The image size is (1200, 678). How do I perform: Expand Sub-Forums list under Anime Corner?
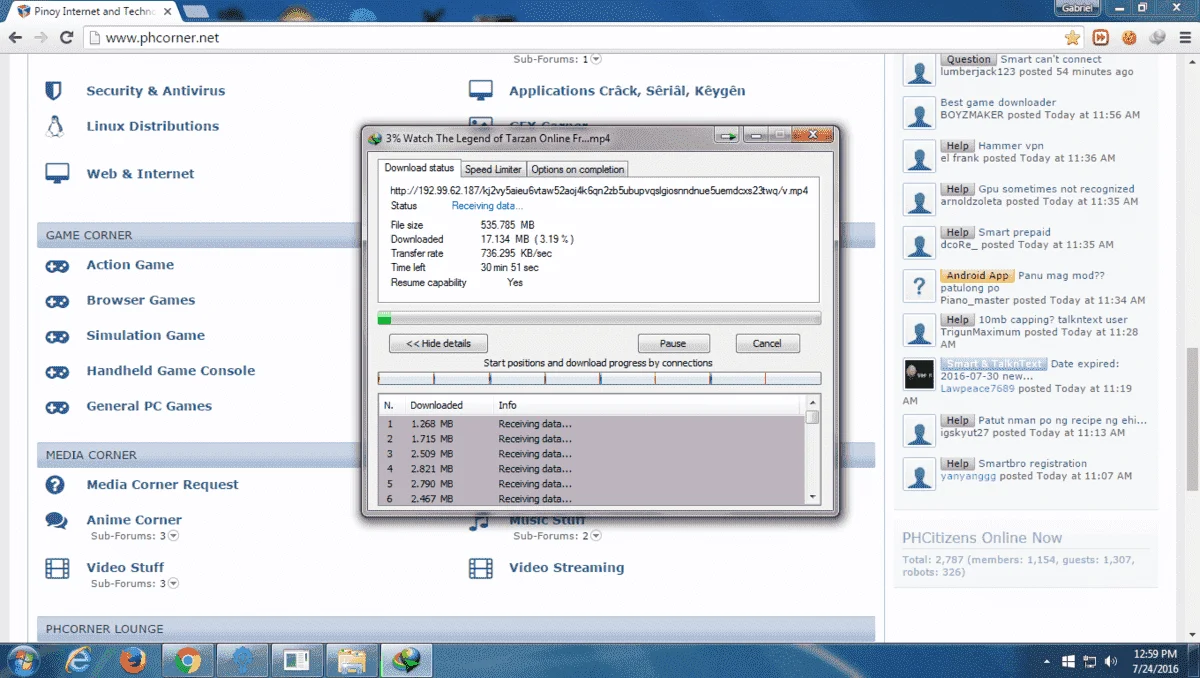pos(173,536)
